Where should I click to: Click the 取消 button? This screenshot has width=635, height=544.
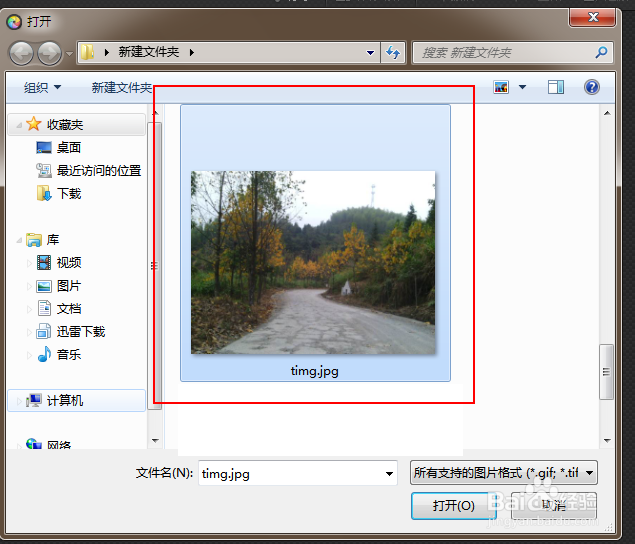554,506
